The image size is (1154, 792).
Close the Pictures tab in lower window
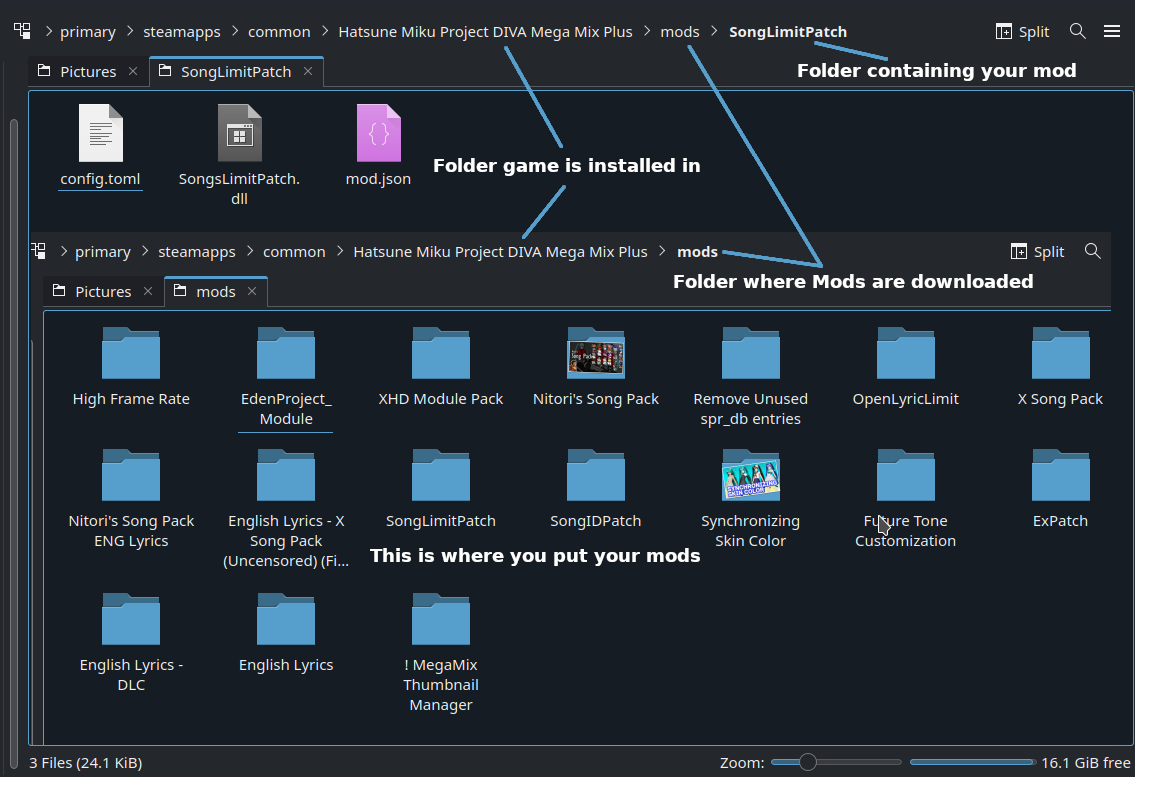coord(148,291)
